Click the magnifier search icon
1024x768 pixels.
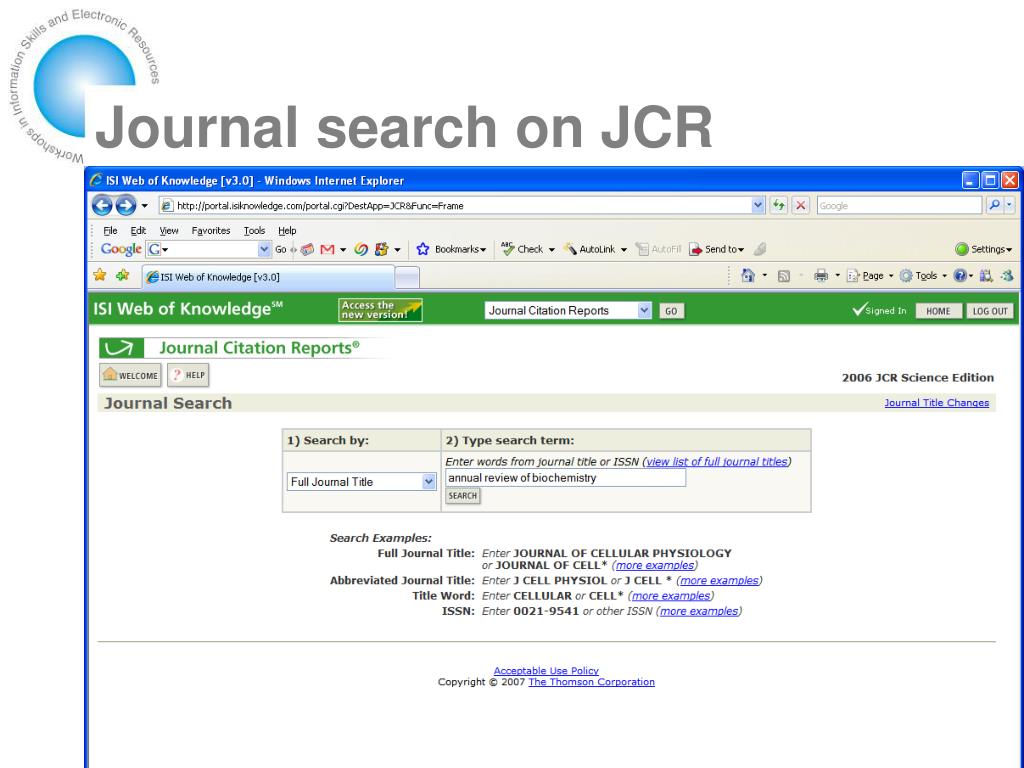994,205
